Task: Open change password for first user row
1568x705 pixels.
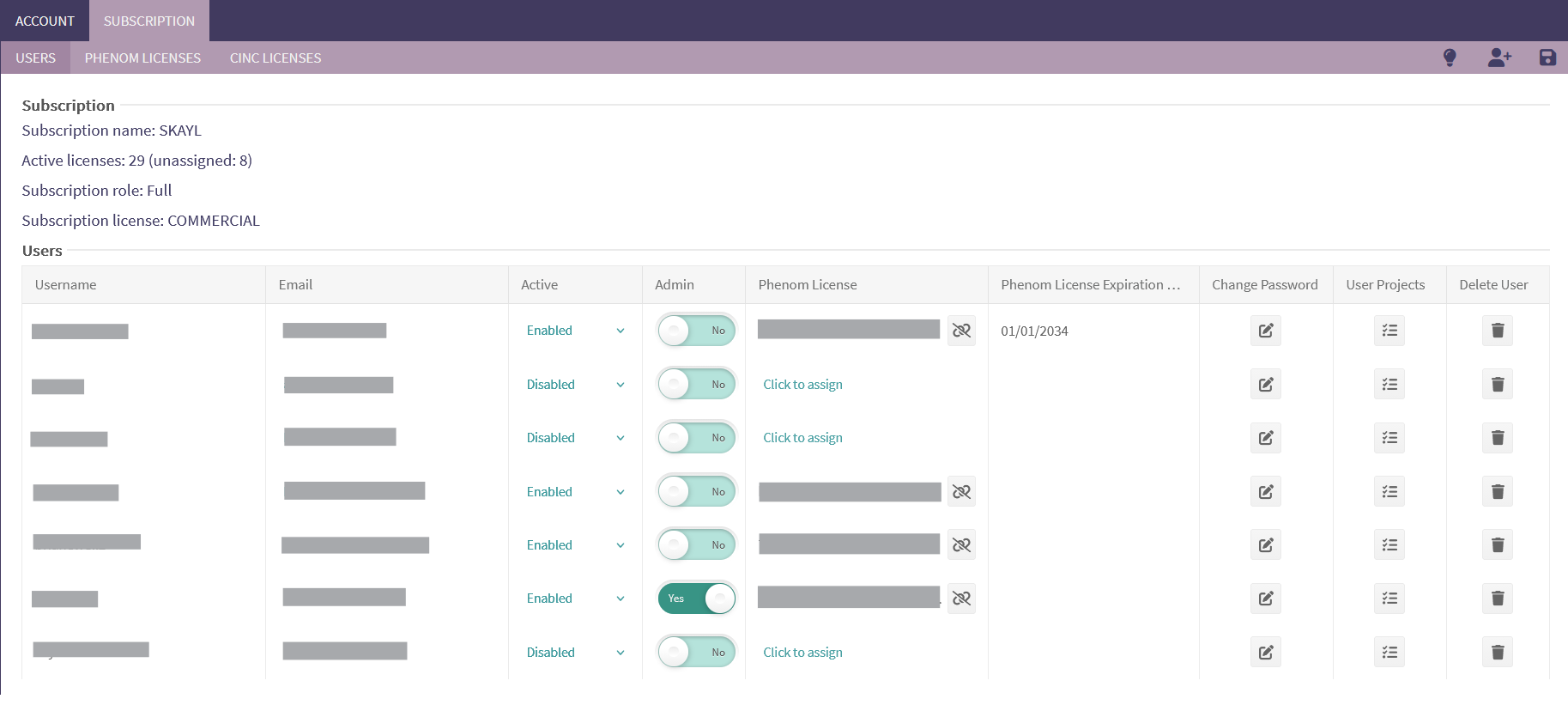Action: click(x=1265, y=331)
